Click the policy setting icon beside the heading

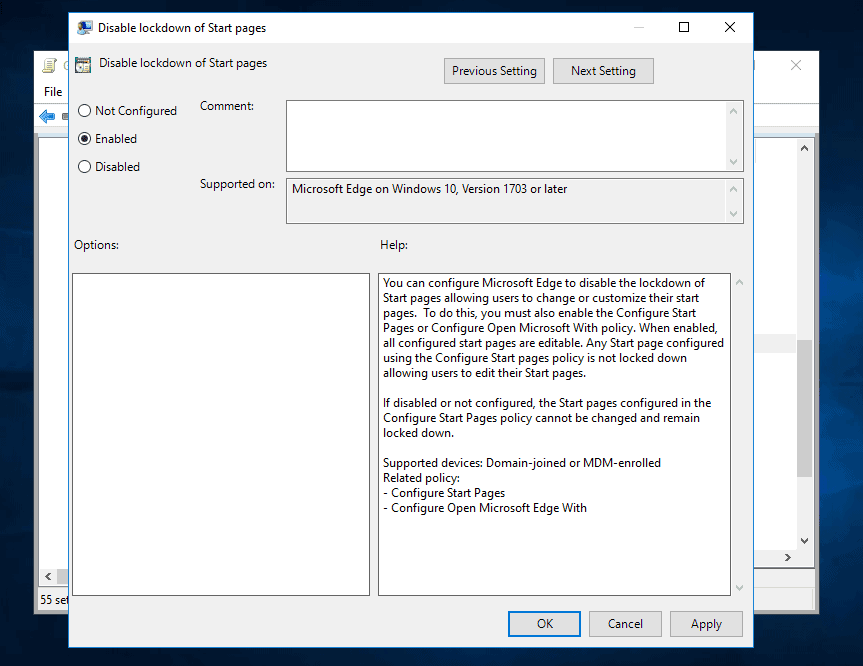coord(83,65)
